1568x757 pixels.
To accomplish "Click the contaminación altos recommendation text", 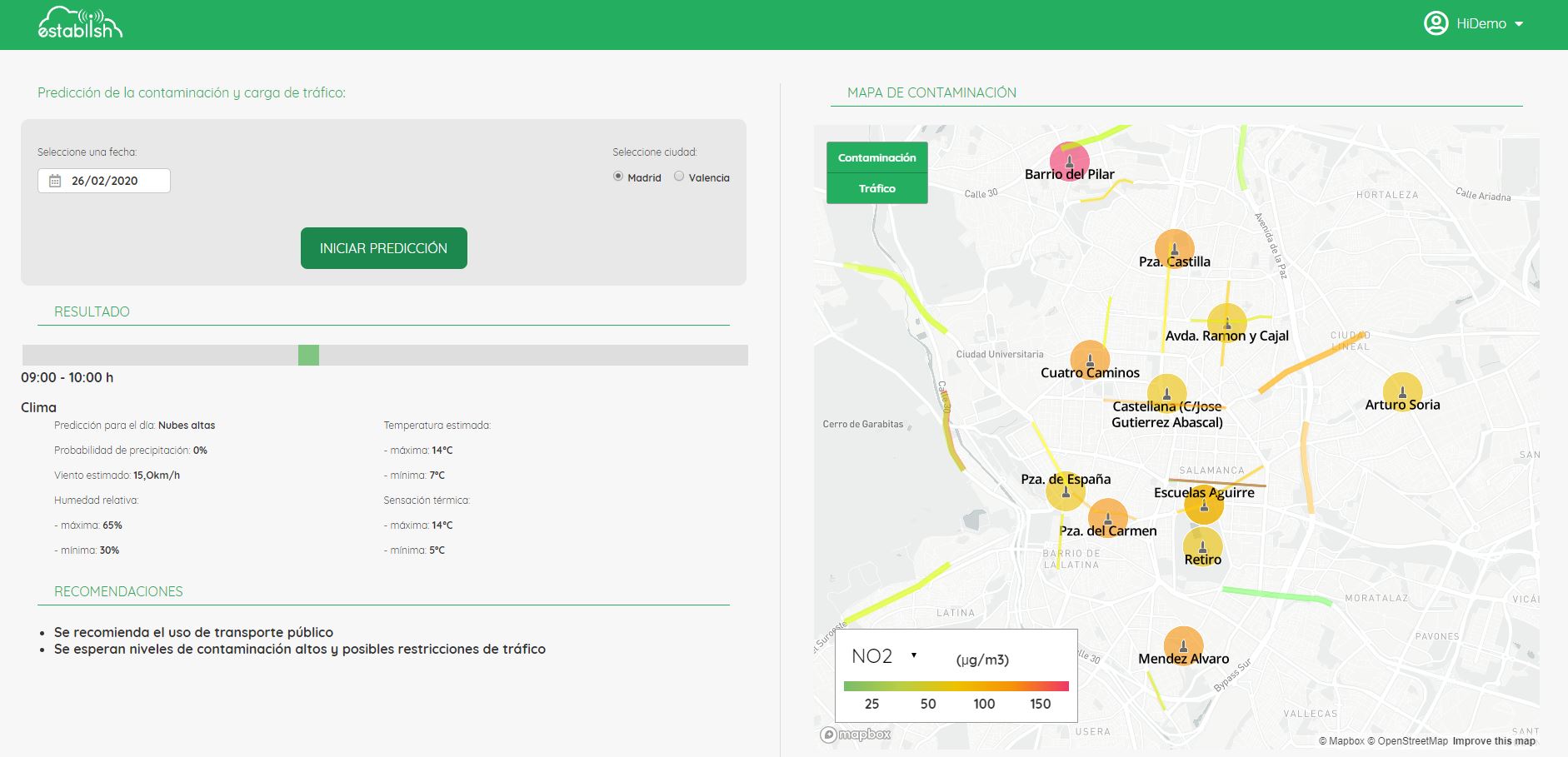I will 300,649.
